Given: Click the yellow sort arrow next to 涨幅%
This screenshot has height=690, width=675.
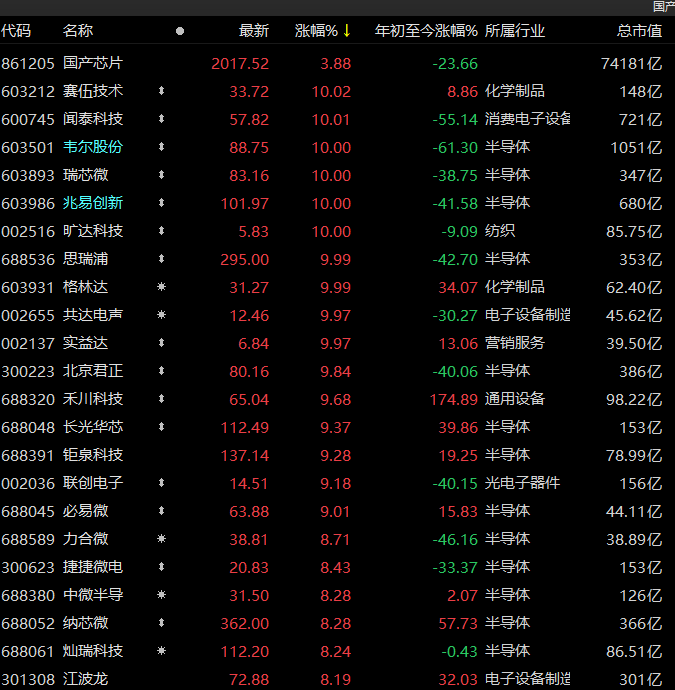Looking at the screenshot, I should [x=347, y=31].
